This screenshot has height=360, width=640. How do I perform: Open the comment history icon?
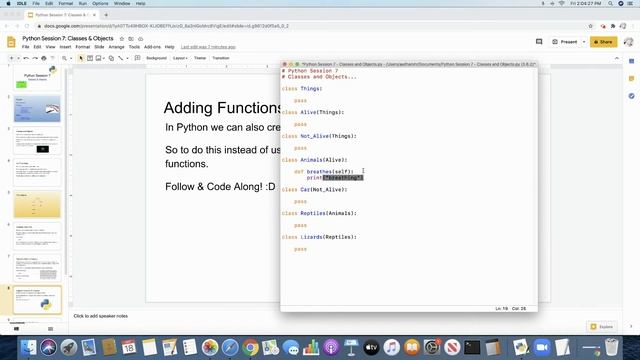[539, 42]
